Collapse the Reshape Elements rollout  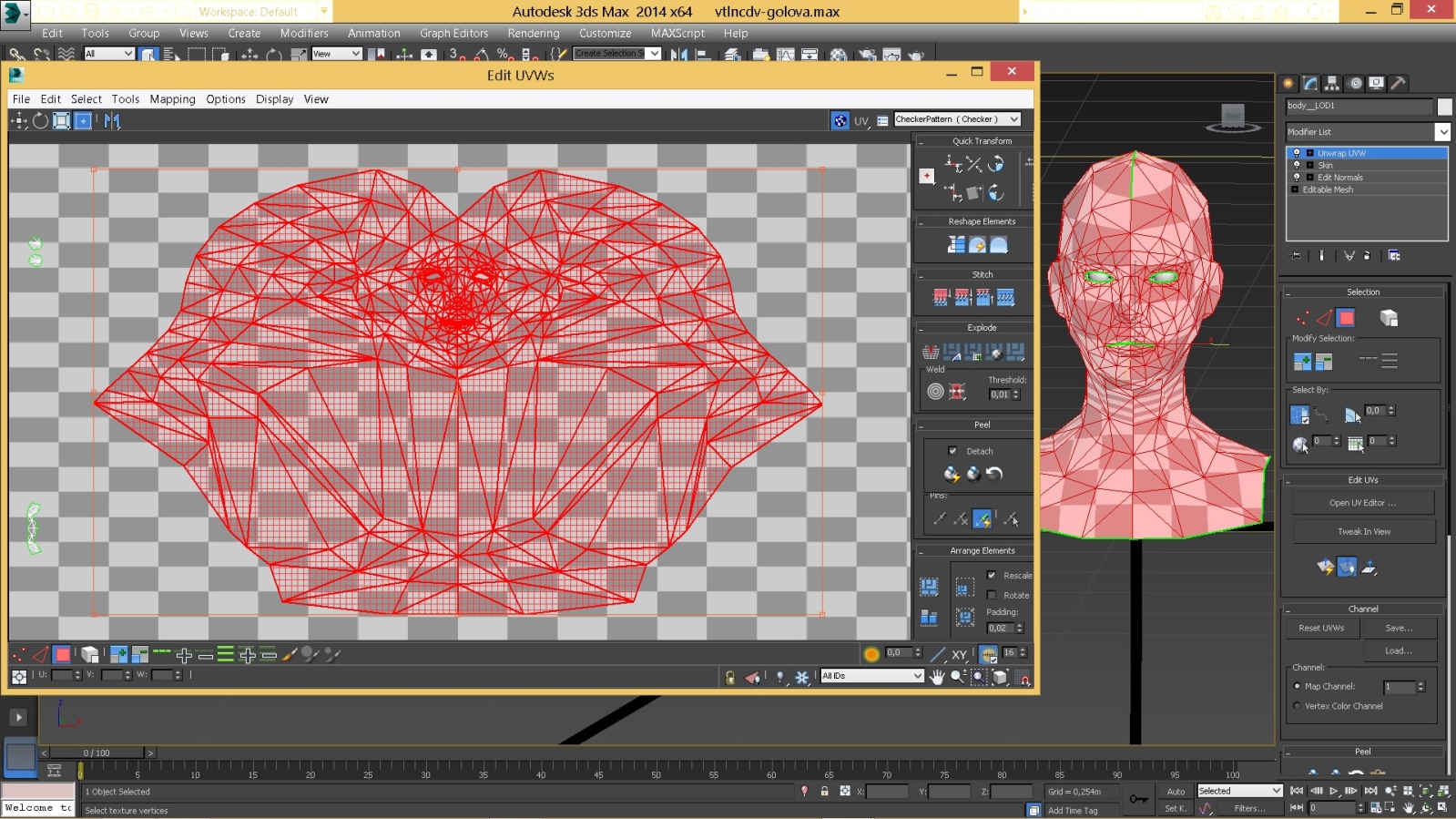921,222
